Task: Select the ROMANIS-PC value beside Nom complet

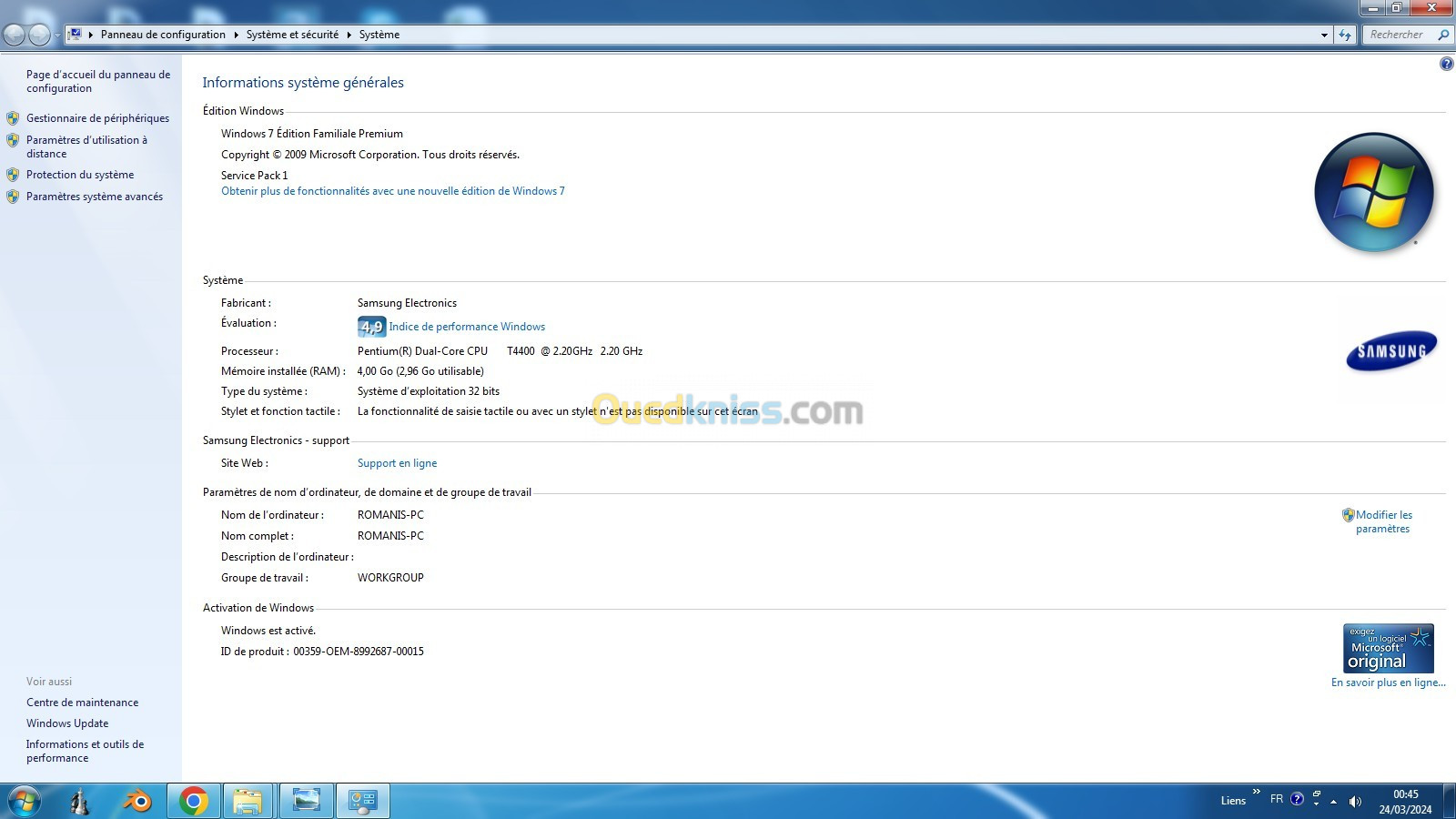Action: [x=390, y=536]
